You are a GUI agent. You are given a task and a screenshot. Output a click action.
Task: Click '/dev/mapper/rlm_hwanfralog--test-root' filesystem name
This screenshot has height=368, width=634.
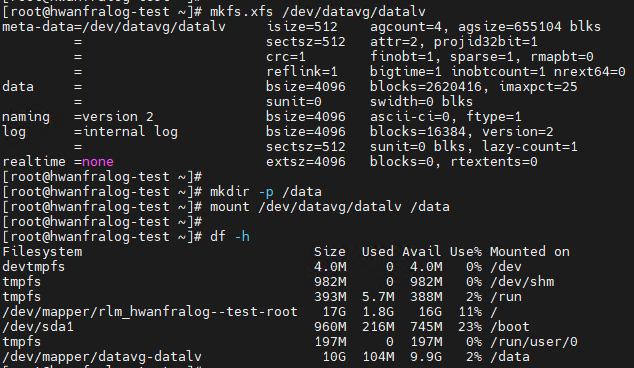tap(150, 312)
